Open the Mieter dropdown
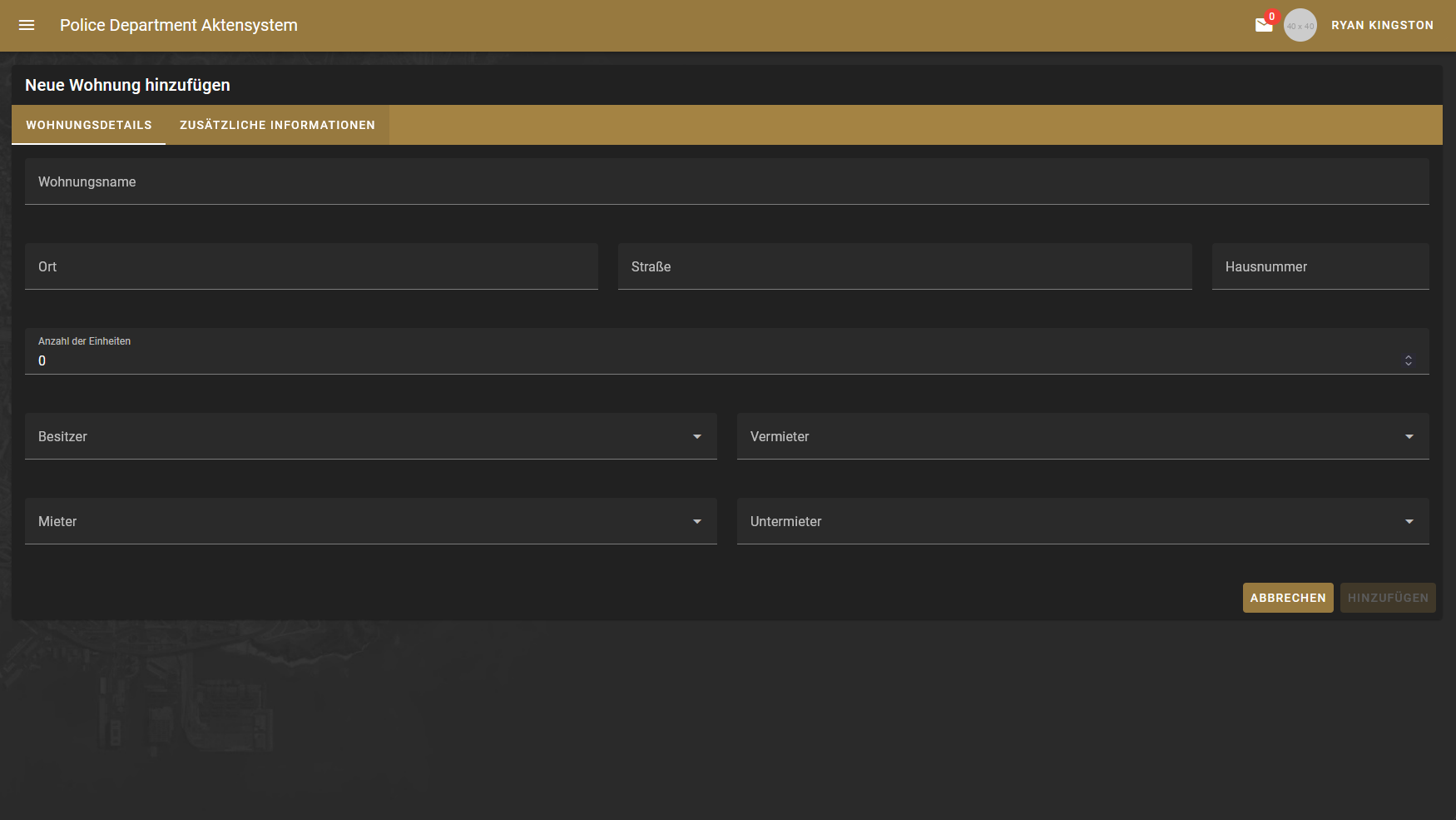 pyautogui.click(x=371, y=521)
